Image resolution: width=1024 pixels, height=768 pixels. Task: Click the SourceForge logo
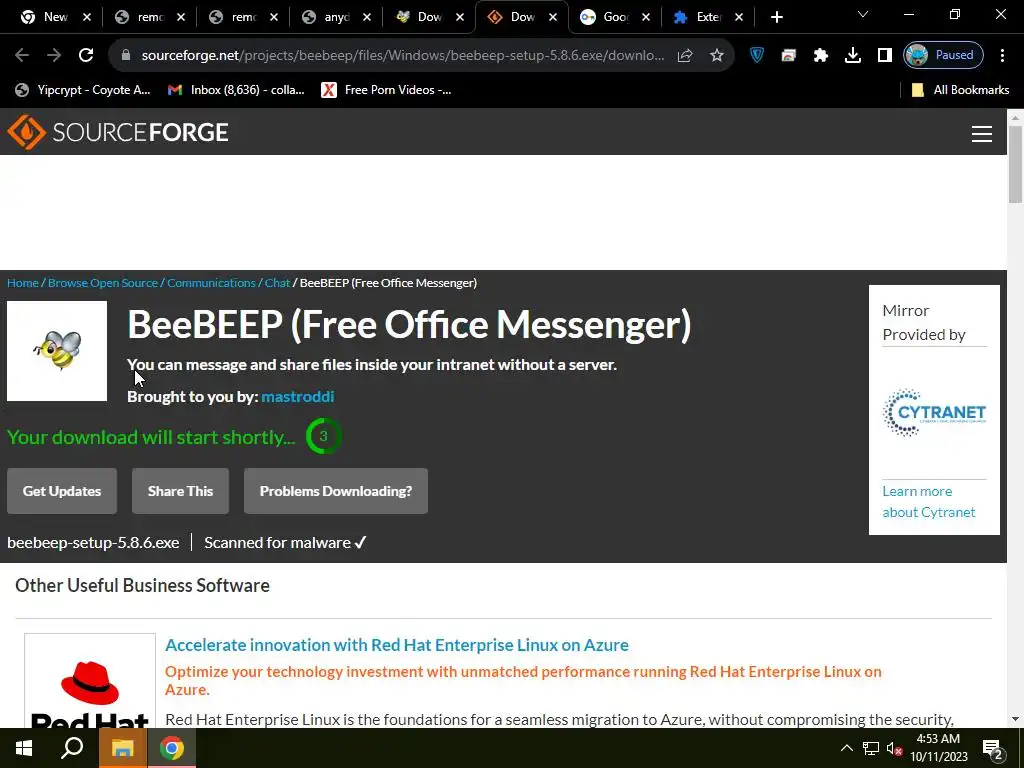(x=118, y=133)
